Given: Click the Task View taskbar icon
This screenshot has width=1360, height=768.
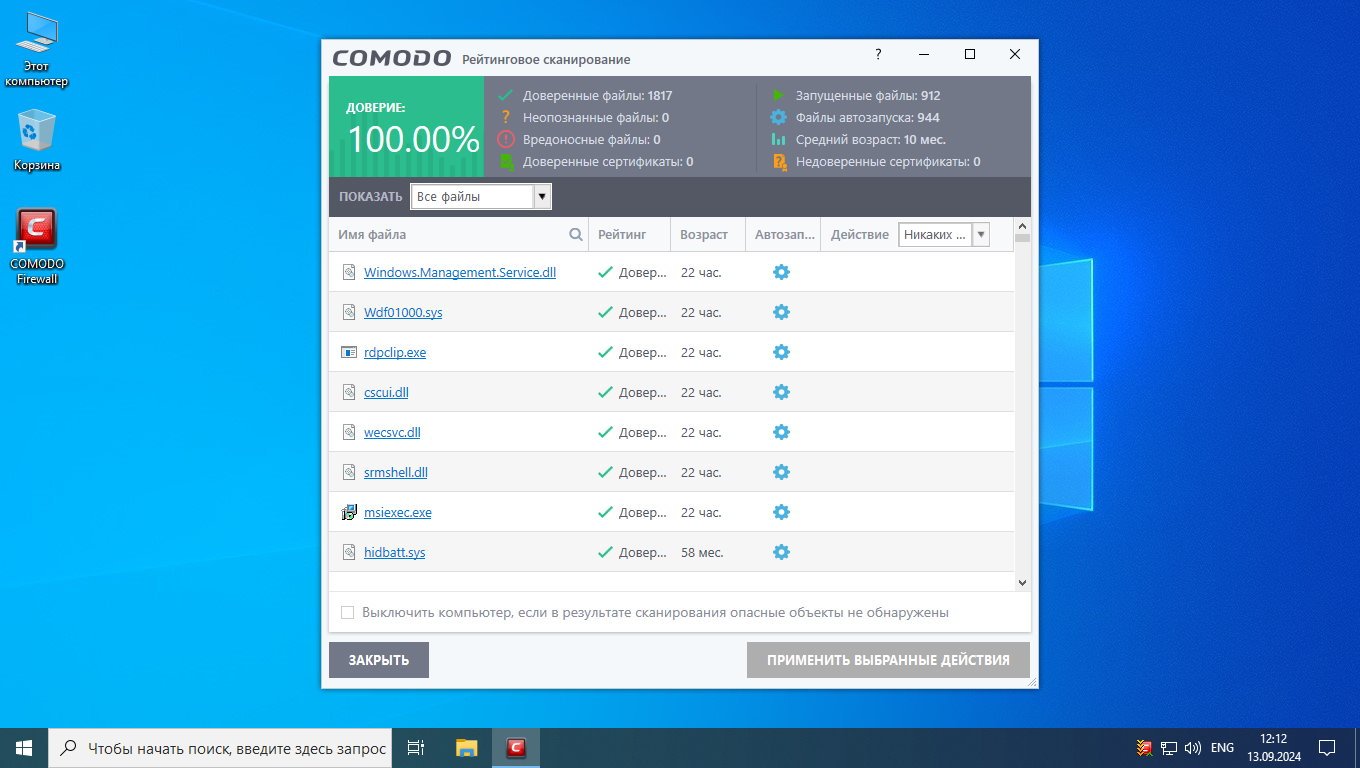Looking at the screenshot, I should click(x=417, y=747).
